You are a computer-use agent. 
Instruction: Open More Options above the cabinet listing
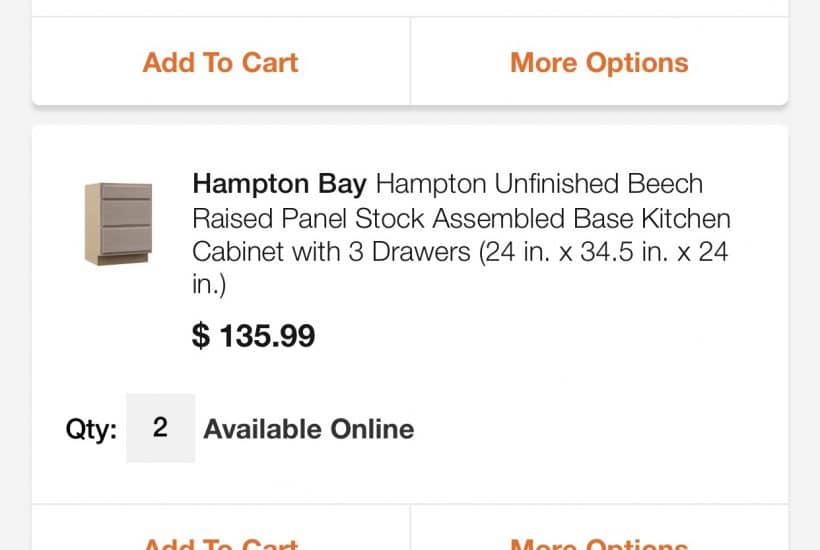(599, 62)
